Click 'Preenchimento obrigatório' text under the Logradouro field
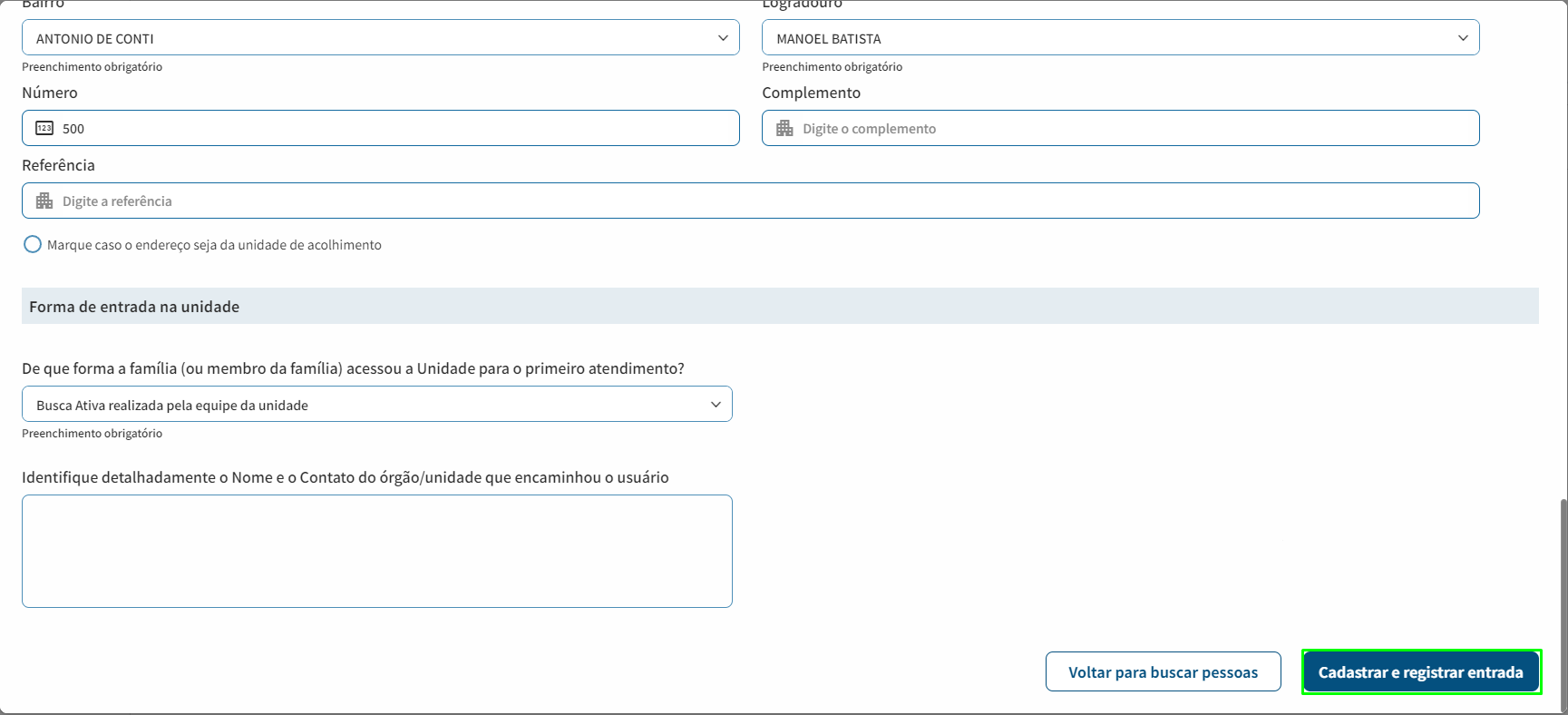The height and width of the screenshot is (715, 1568). coord(832,67)
